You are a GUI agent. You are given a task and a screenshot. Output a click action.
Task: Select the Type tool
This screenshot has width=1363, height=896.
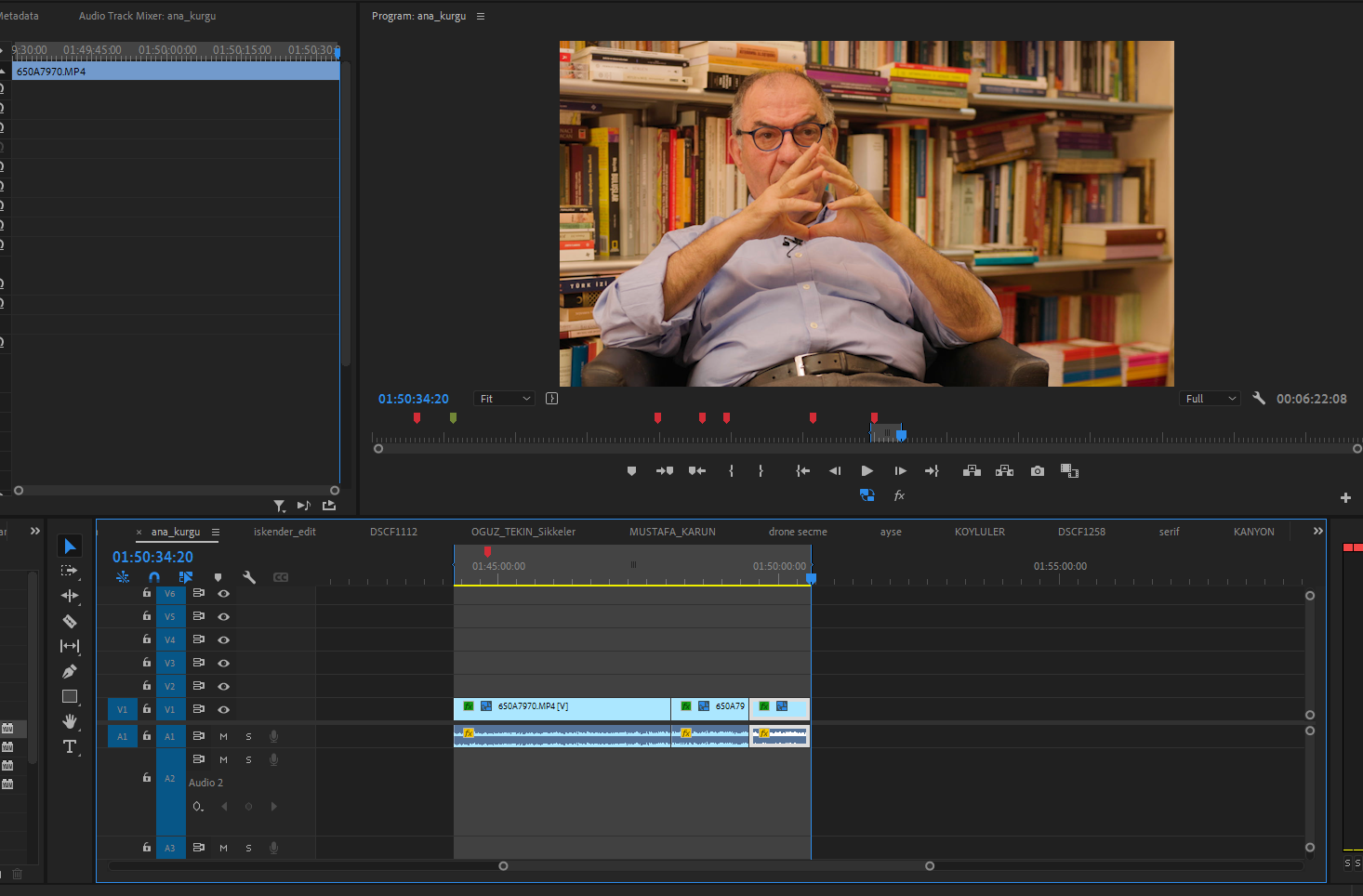pyautogui.click(x=70, y=746)
